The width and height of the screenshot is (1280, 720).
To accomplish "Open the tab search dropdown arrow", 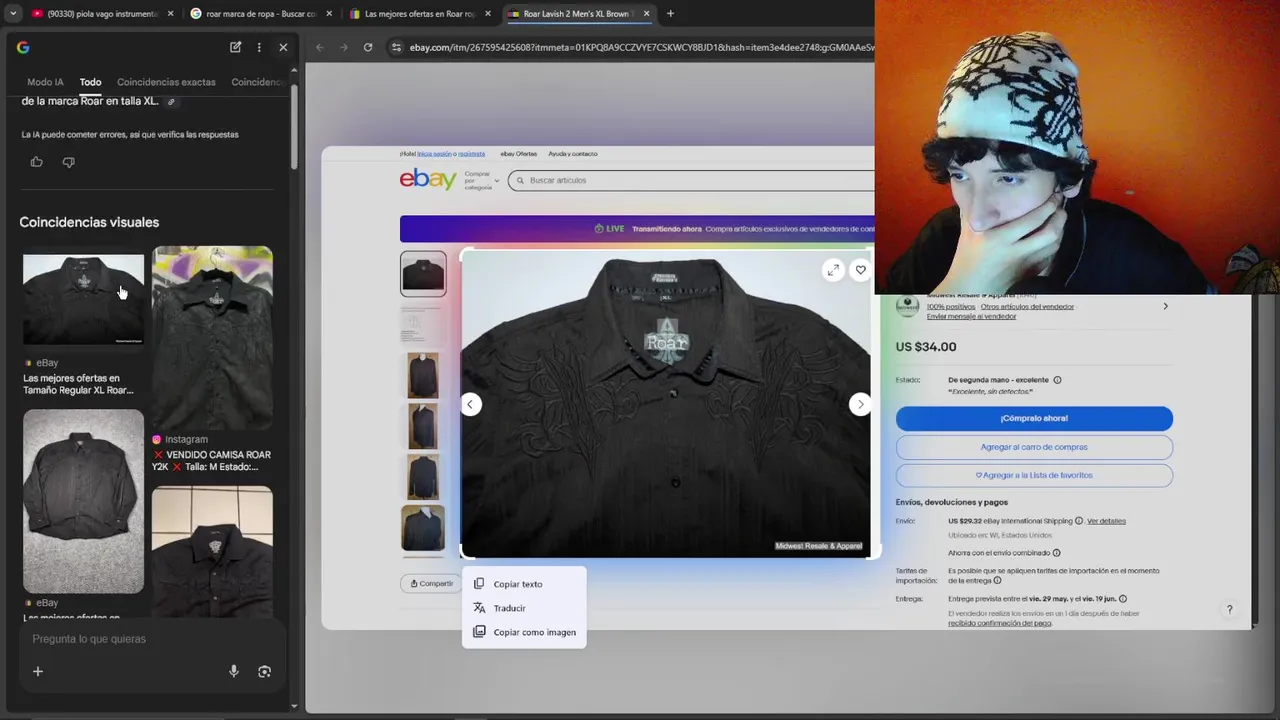I will 13,14.
